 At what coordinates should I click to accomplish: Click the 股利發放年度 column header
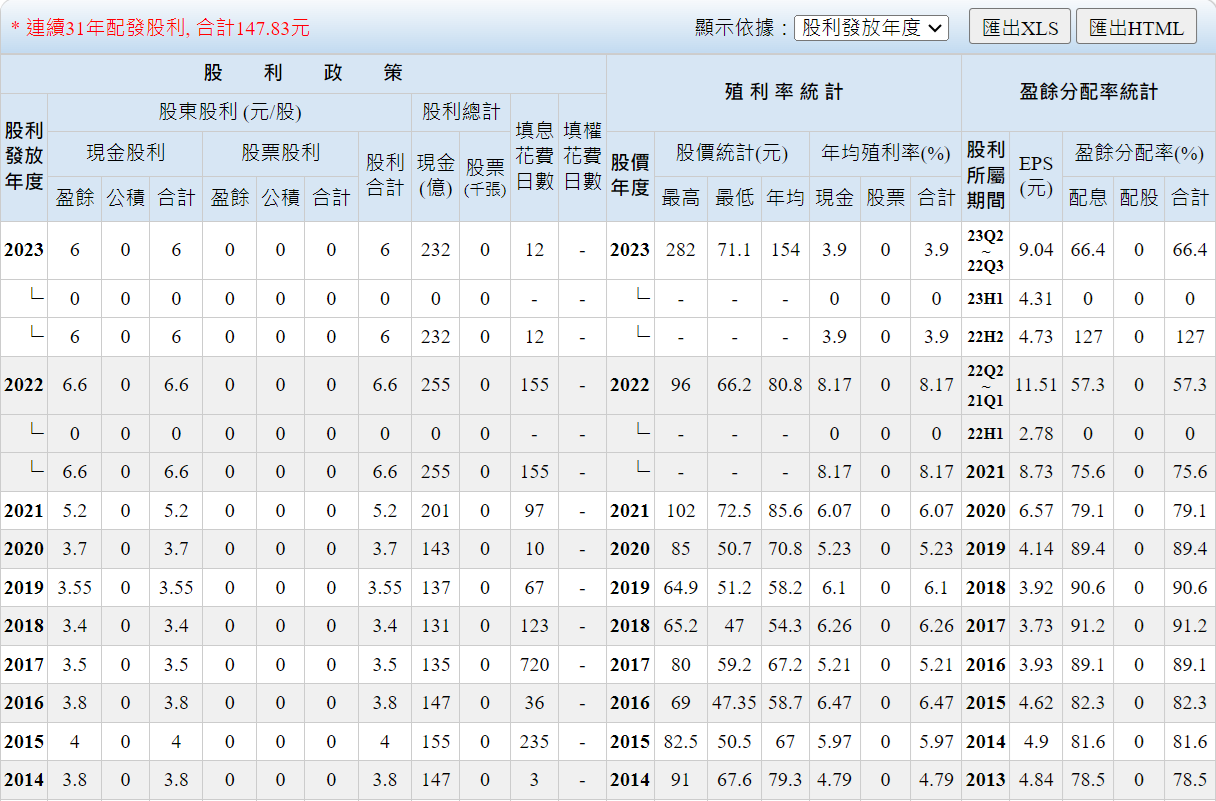pyautogui.click(x=24, y=157)
